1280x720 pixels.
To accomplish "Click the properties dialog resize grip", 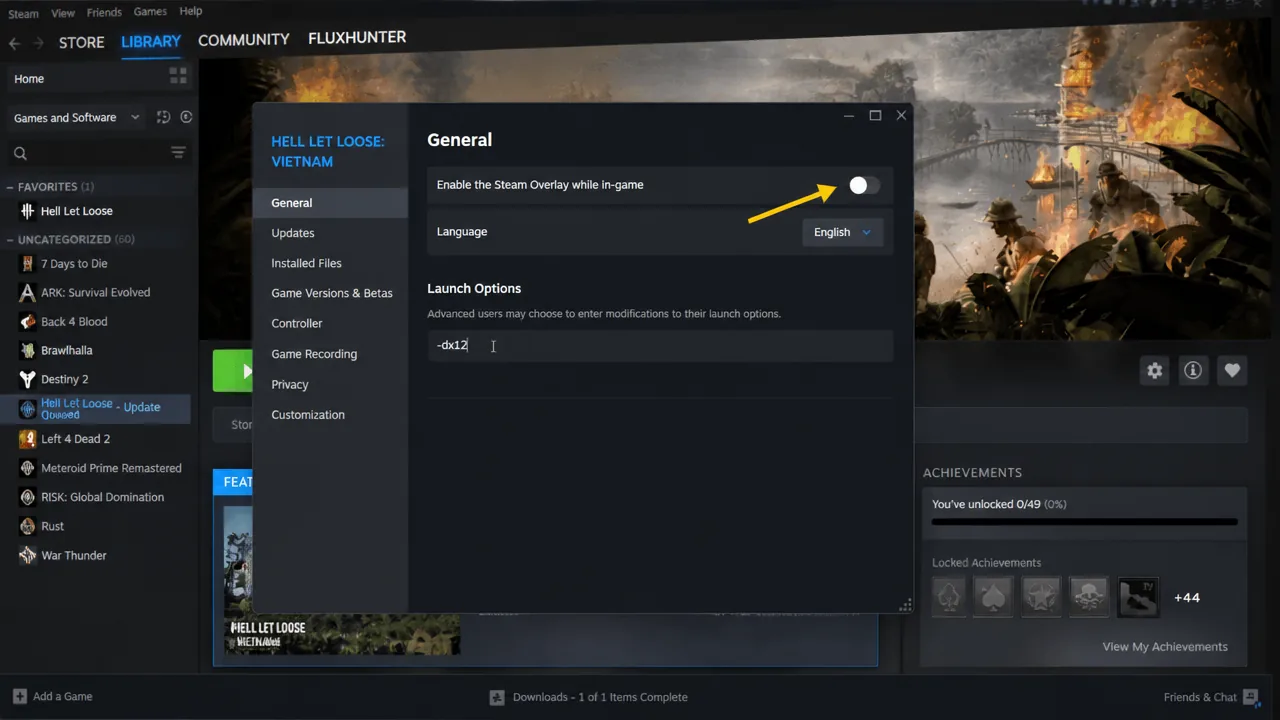I will coord(906,605).
